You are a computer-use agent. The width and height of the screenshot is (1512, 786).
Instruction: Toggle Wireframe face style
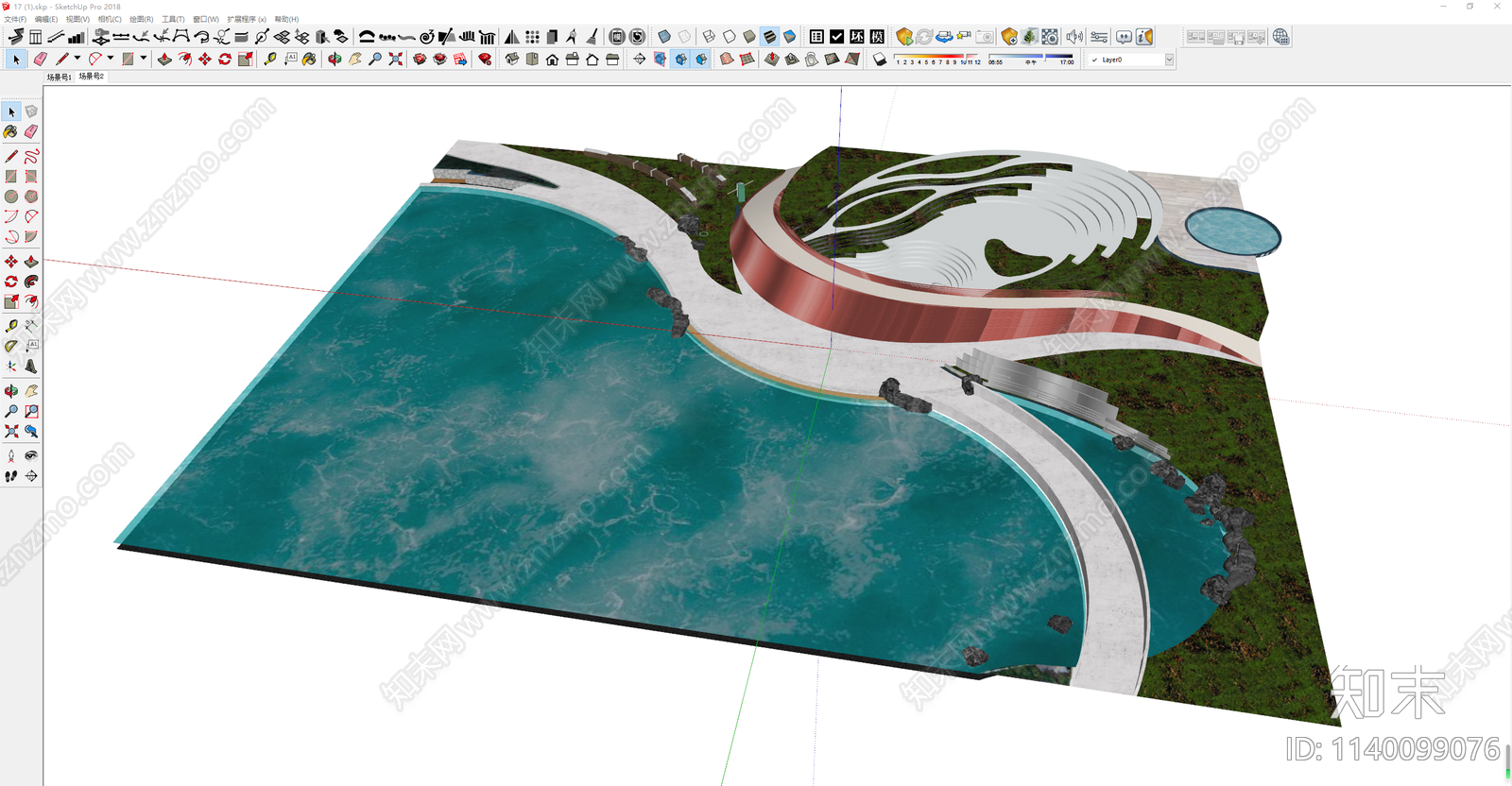pos(709,37)
